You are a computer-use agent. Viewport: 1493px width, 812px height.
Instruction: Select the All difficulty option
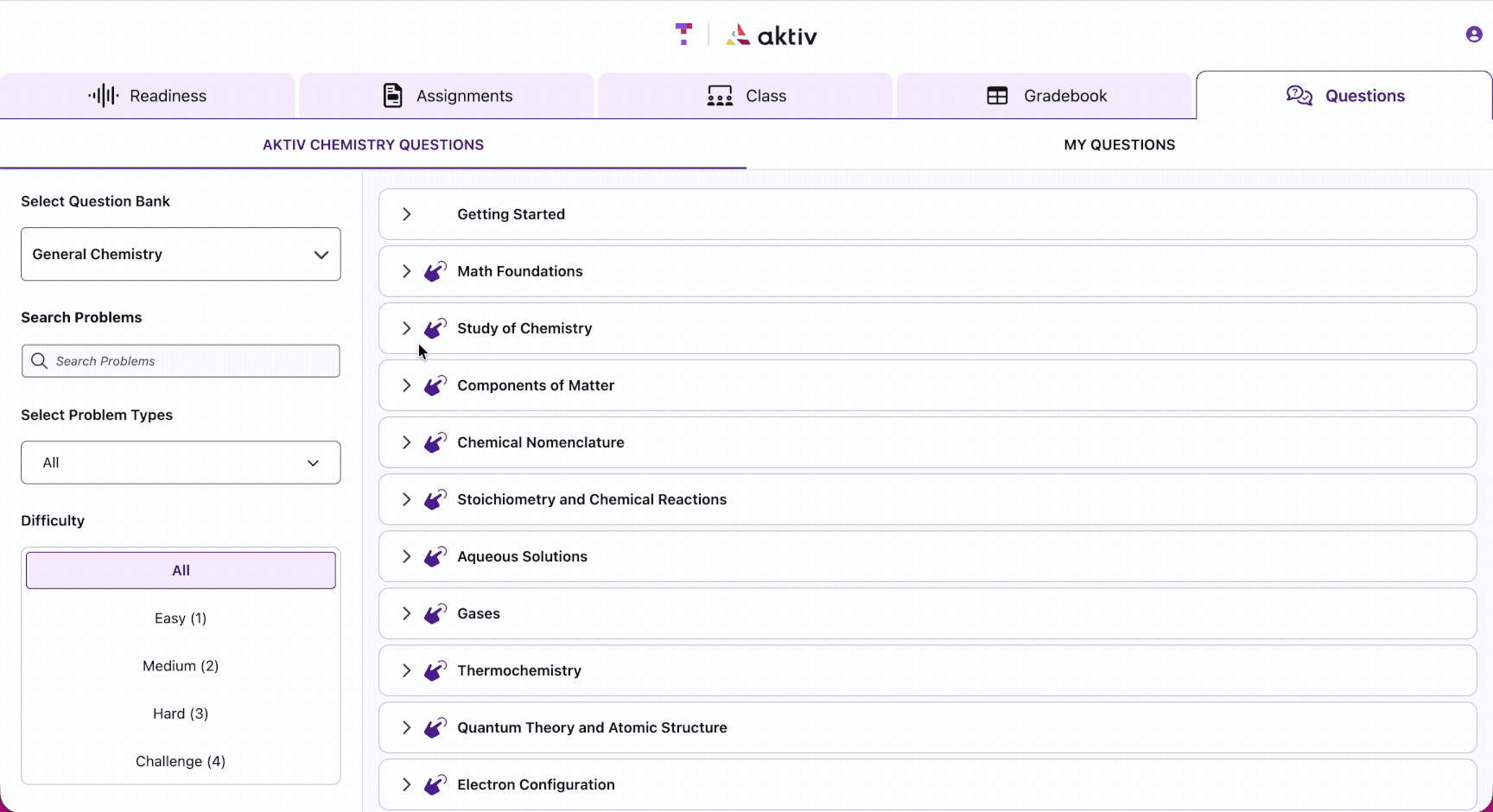[181, 570]
